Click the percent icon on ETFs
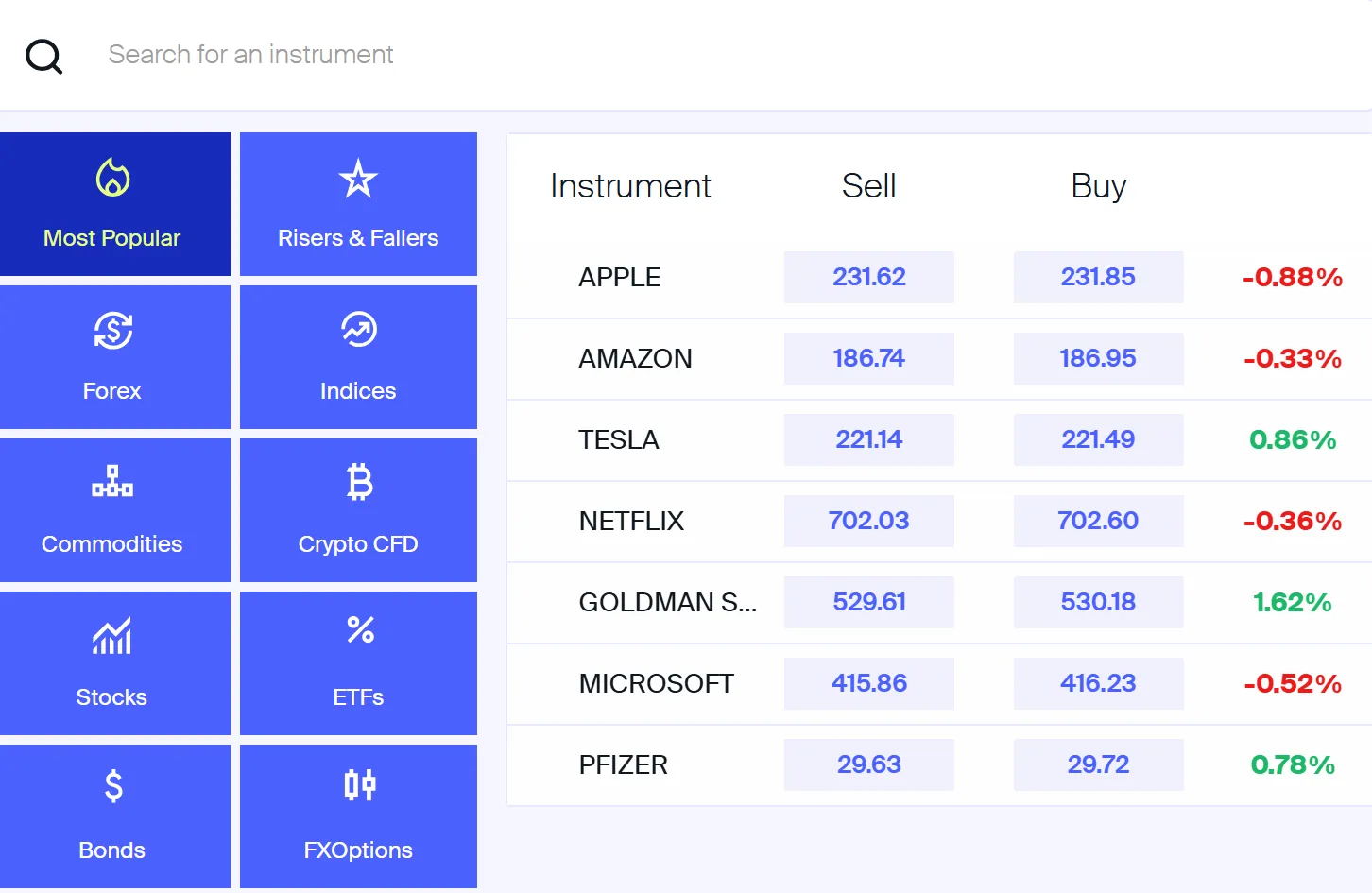The height and width of the screenshot is (893, 1372). pos(360,629)
